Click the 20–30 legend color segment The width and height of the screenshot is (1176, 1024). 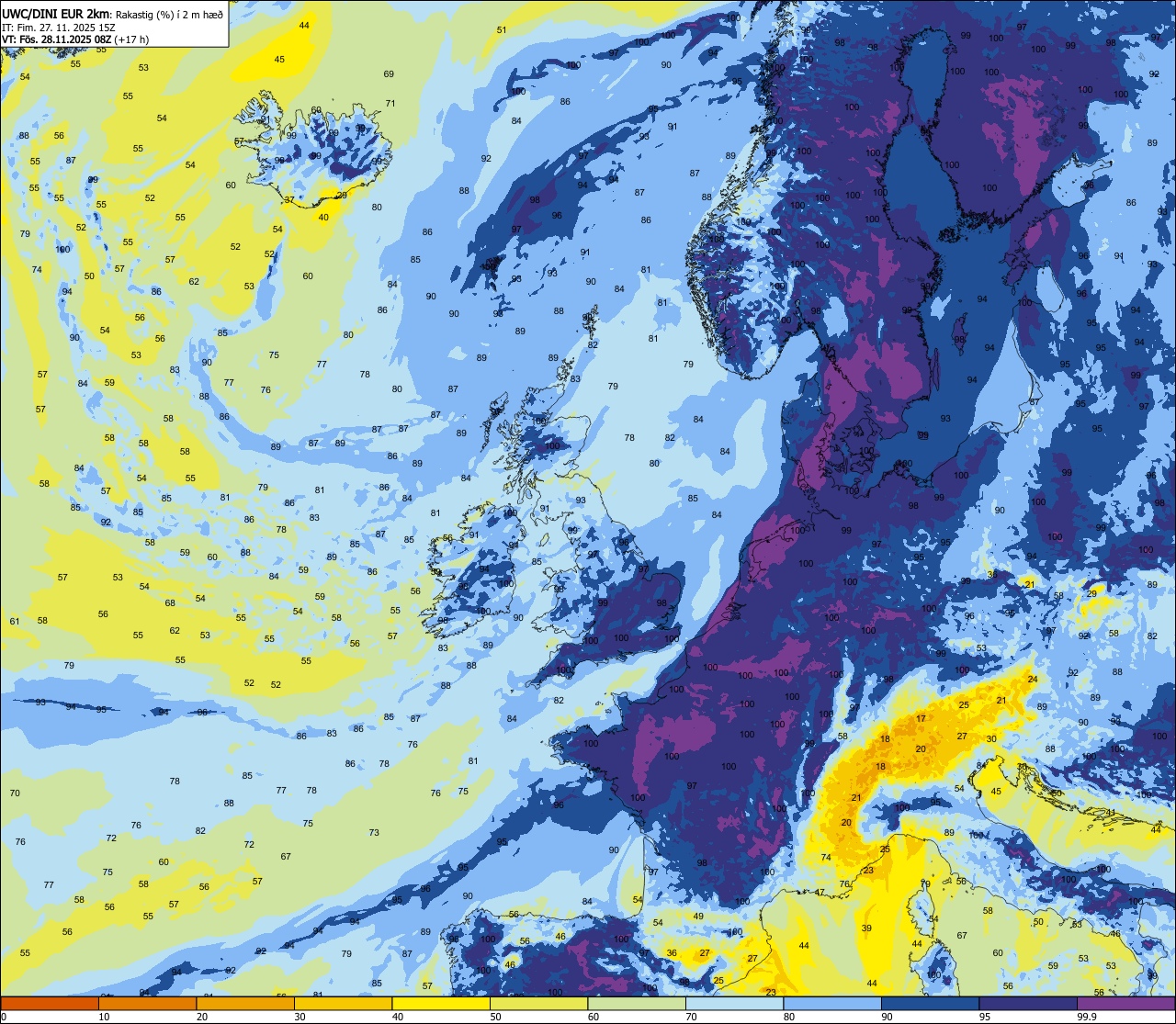[245, 1003]
